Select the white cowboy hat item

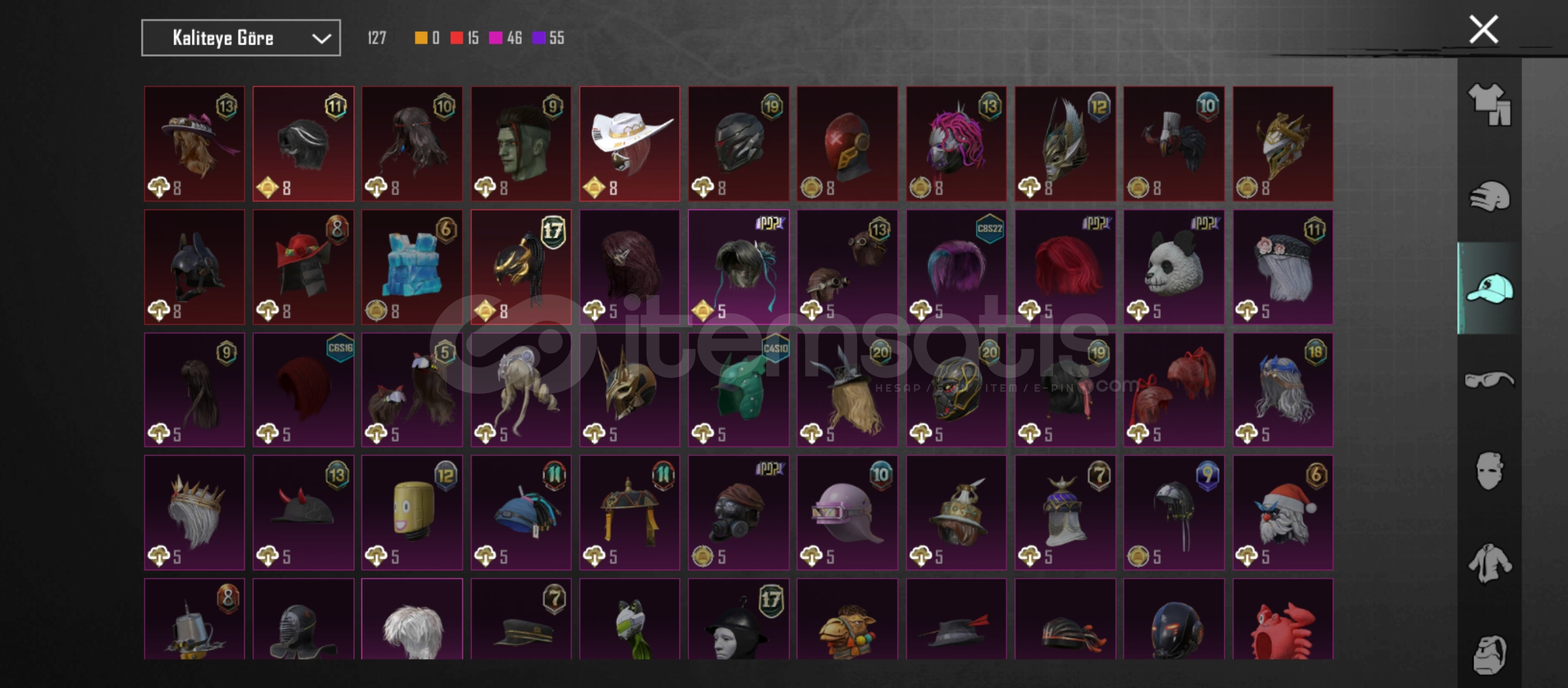[630, 144]
